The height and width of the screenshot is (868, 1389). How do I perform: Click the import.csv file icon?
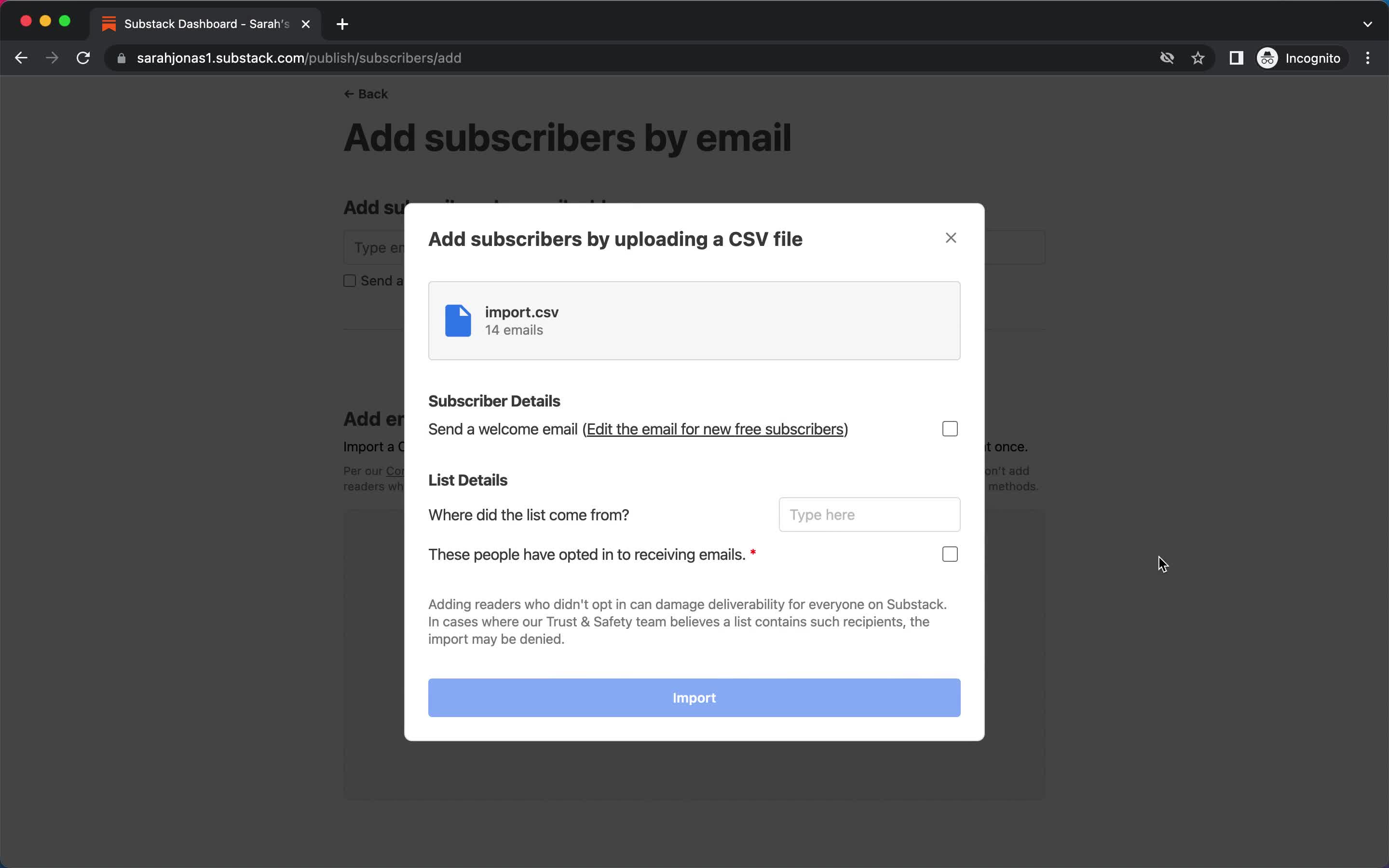tap(458, 320)
